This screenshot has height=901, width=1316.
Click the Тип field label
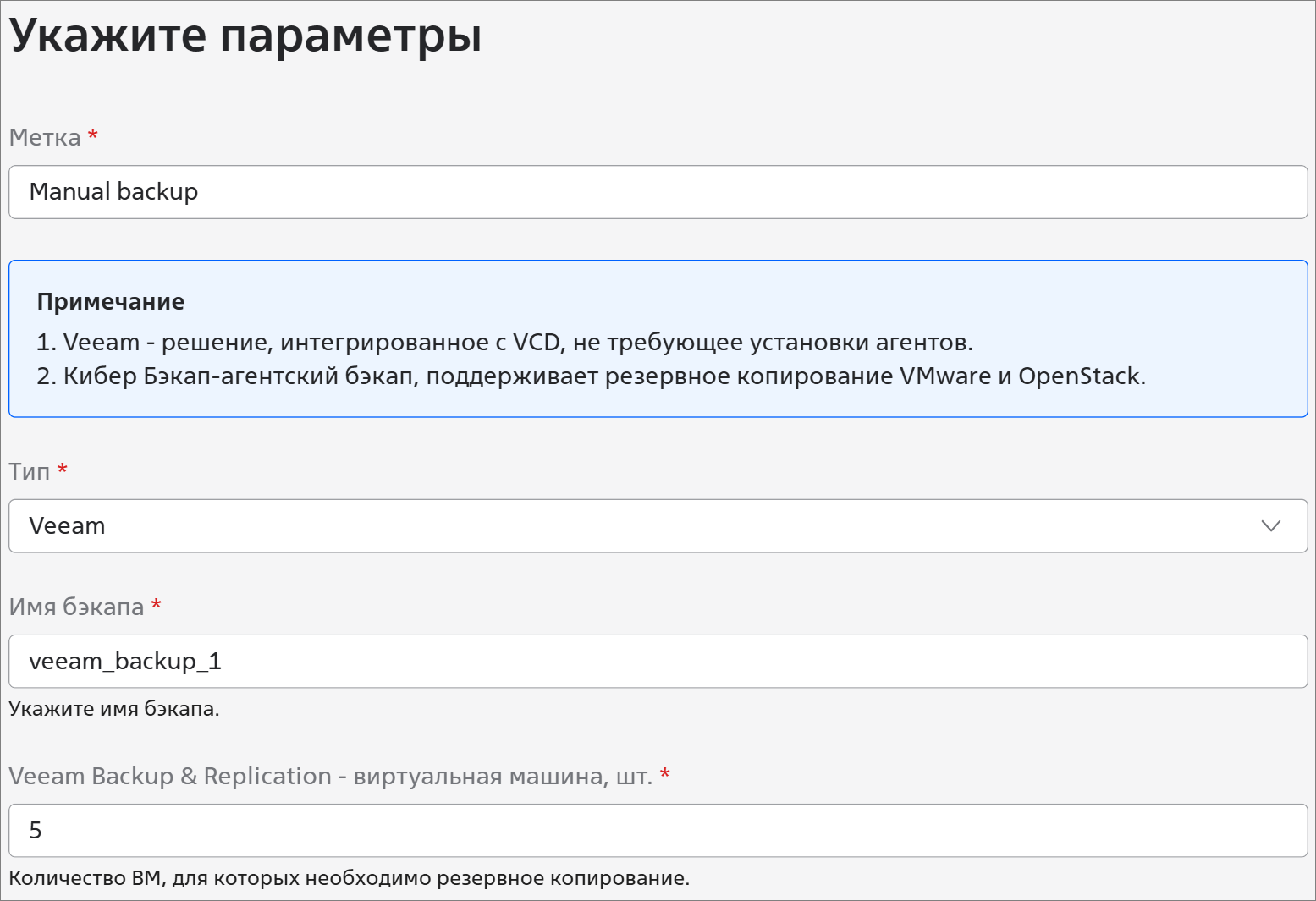[x=30, y=471]
